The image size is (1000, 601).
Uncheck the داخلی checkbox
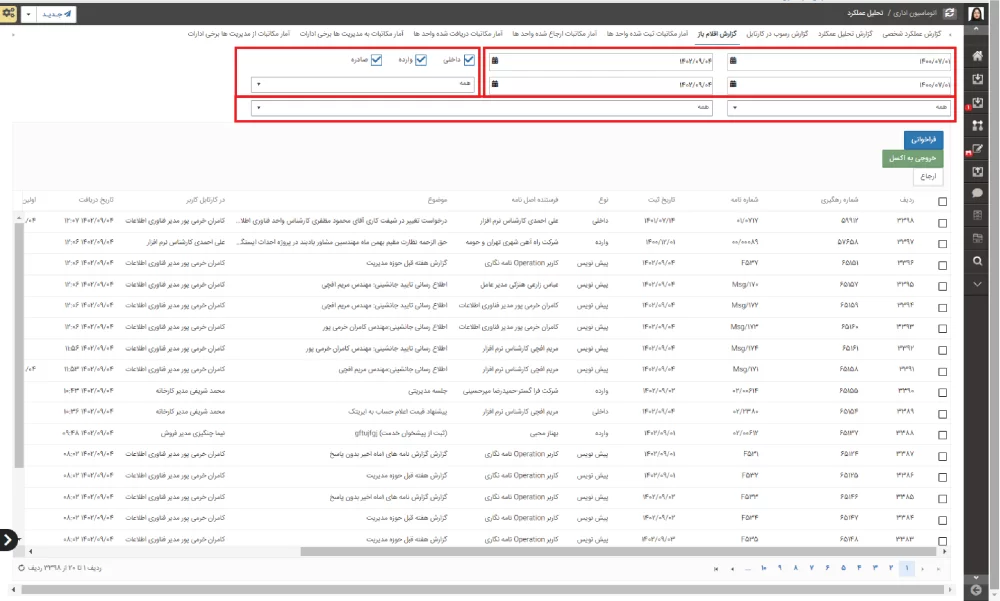click(468, 59)
